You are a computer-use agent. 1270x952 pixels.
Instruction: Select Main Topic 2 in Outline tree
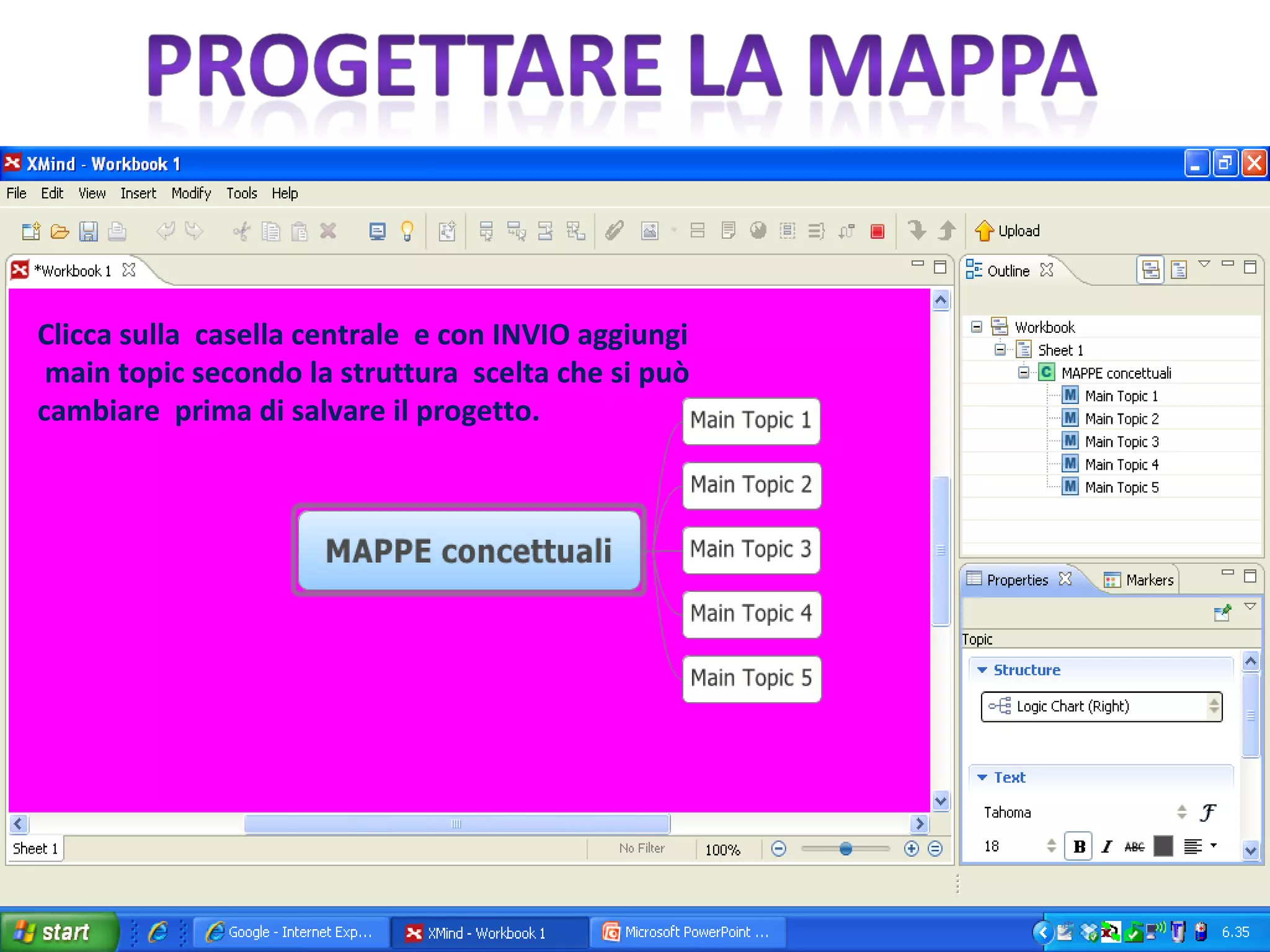click(1121, 418)
